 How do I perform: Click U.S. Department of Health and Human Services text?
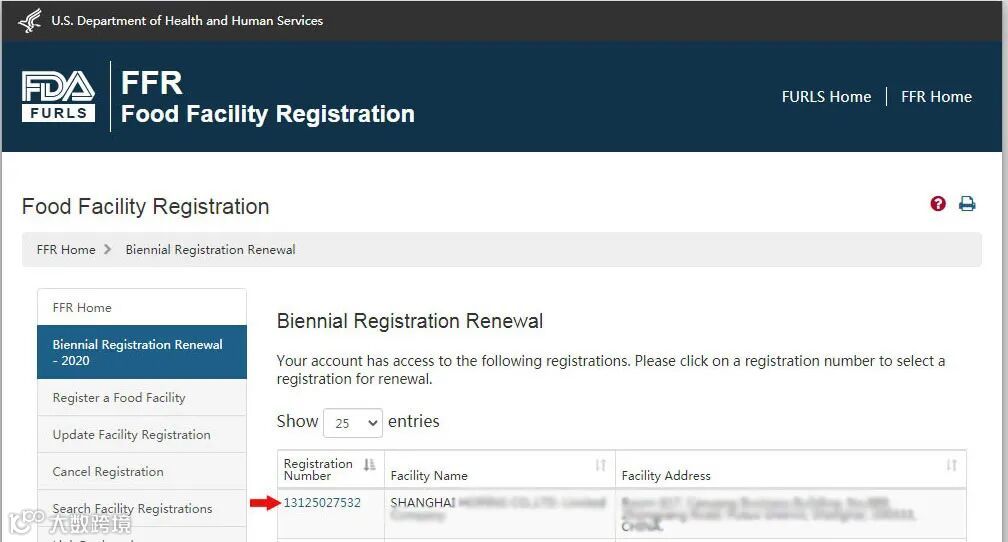pyautogui.click(x=187, y=20)
